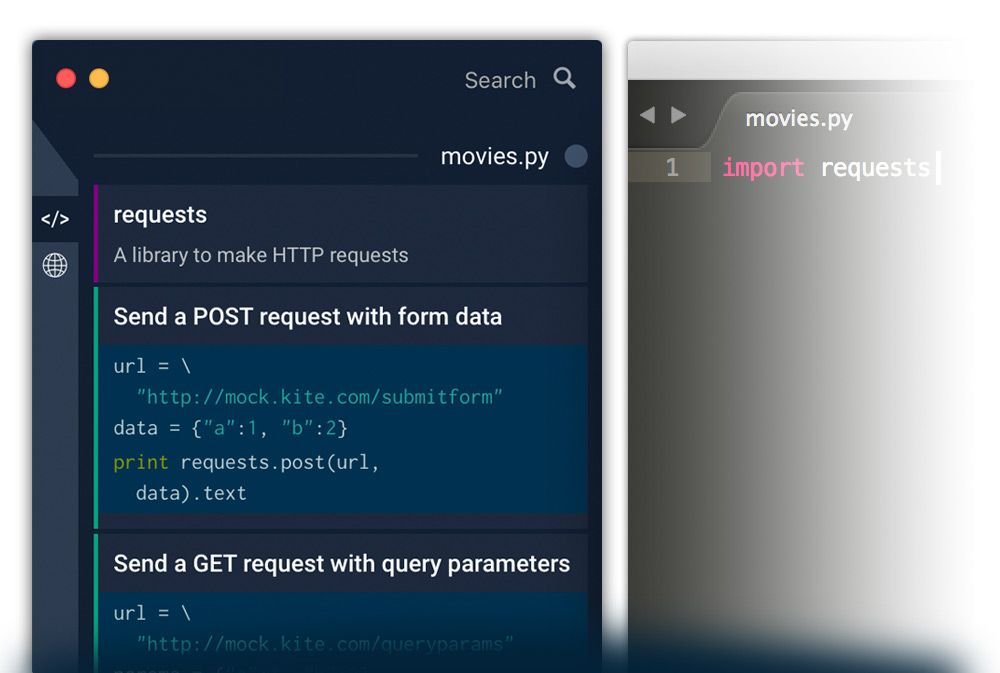Click "A library to make HTTP requests" description
This screenshot has height=673, width=1000.
(x=261, y=255)
